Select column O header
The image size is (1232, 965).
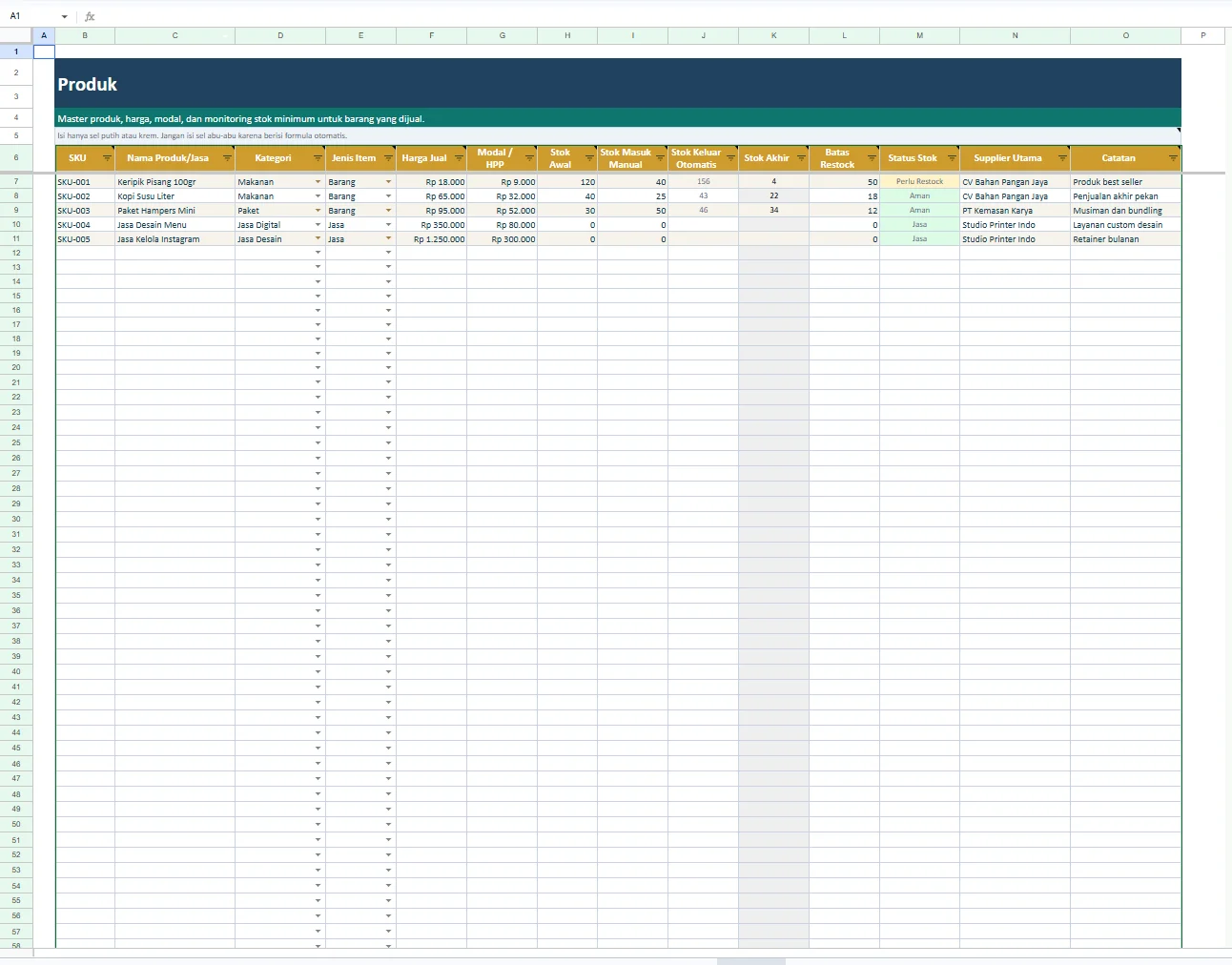point(1126,35)
